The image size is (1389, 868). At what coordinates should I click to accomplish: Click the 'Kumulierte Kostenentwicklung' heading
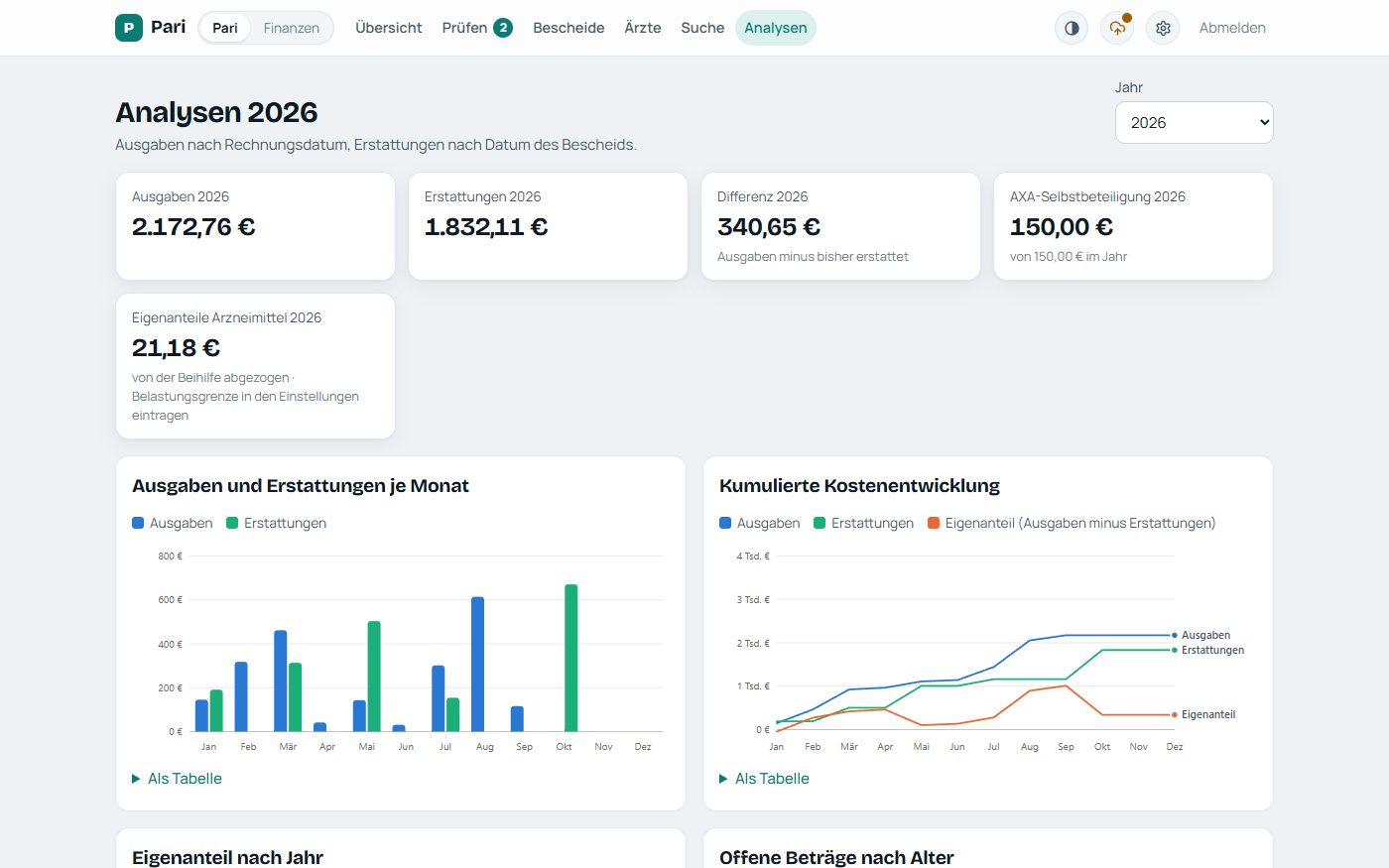pos(859,486)
